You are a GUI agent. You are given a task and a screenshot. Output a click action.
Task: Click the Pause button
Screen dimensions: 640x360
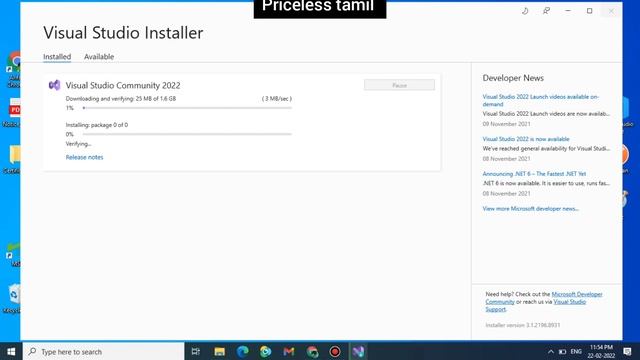[399, 85]
